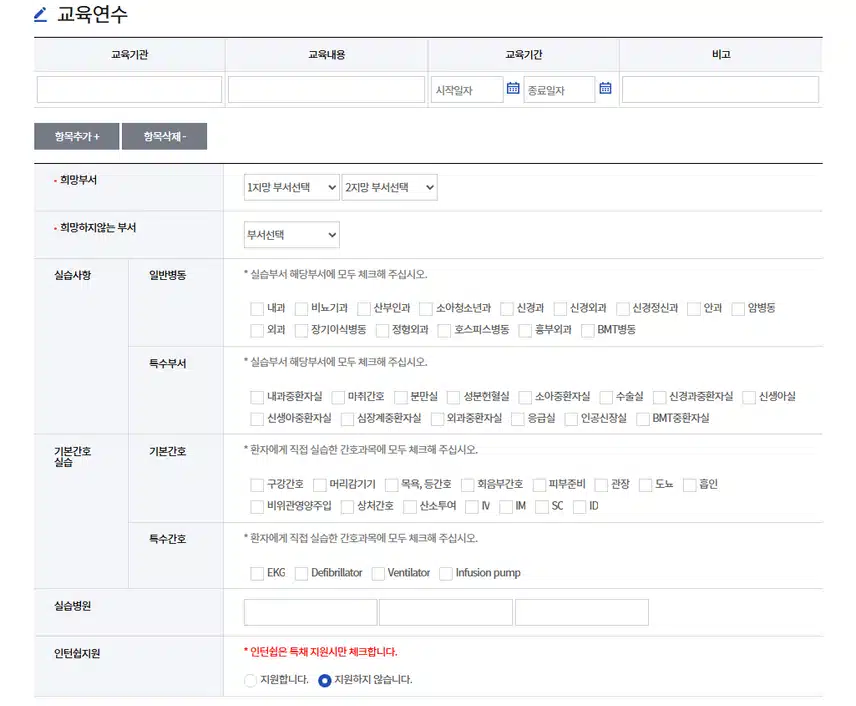Focus the 시작일자 date field

(x=467, y=90)
